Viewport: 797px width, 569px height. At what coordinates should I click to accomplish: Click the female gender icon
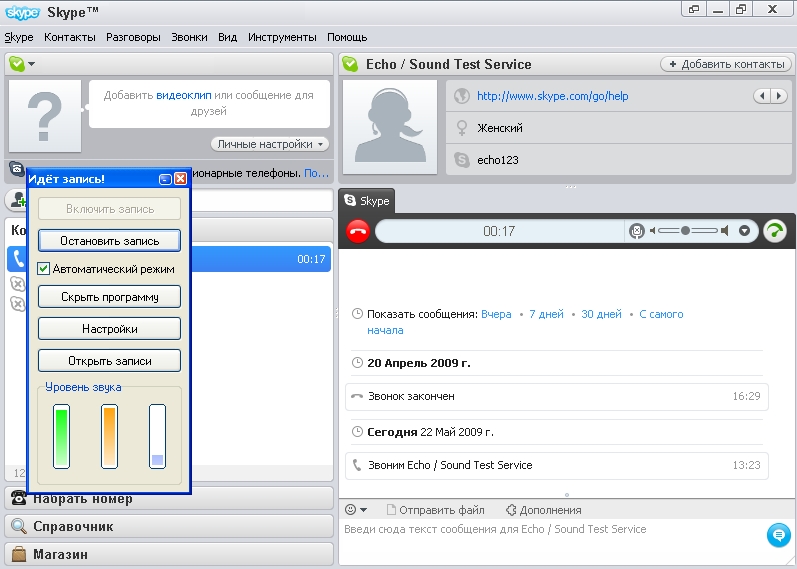(462, 128)
